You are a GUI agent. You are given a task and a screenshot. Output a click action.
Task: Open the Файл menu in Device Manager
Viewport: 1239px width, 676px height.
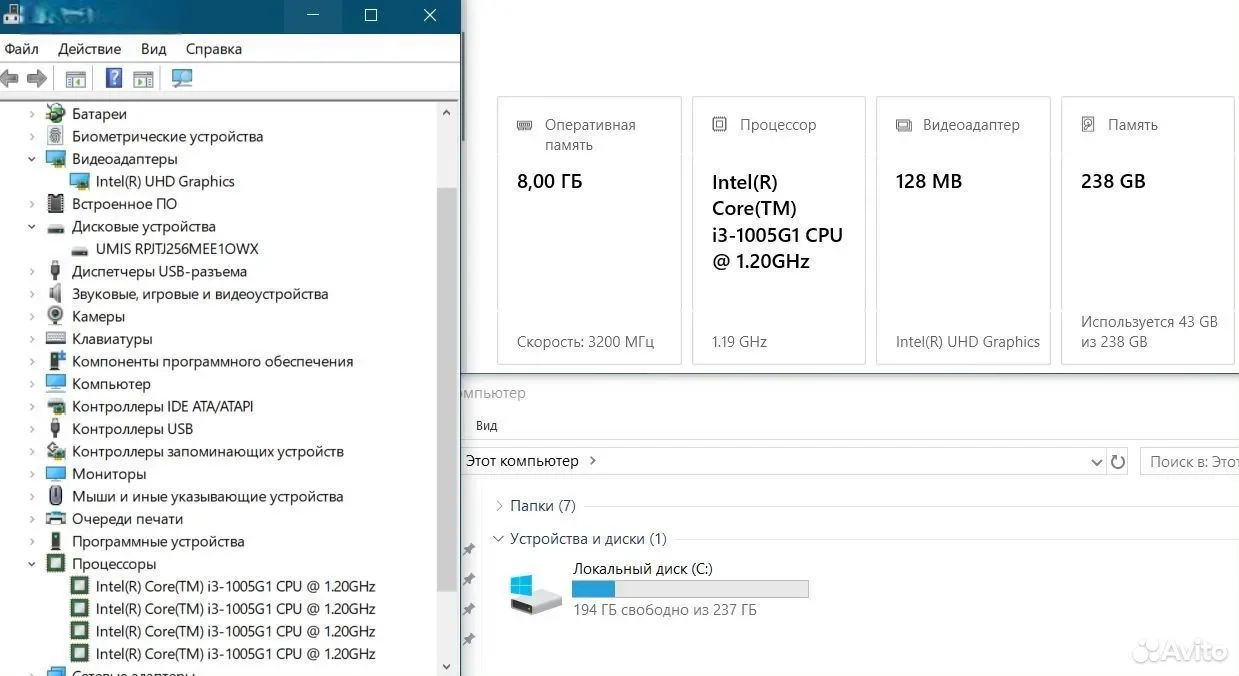21,49
